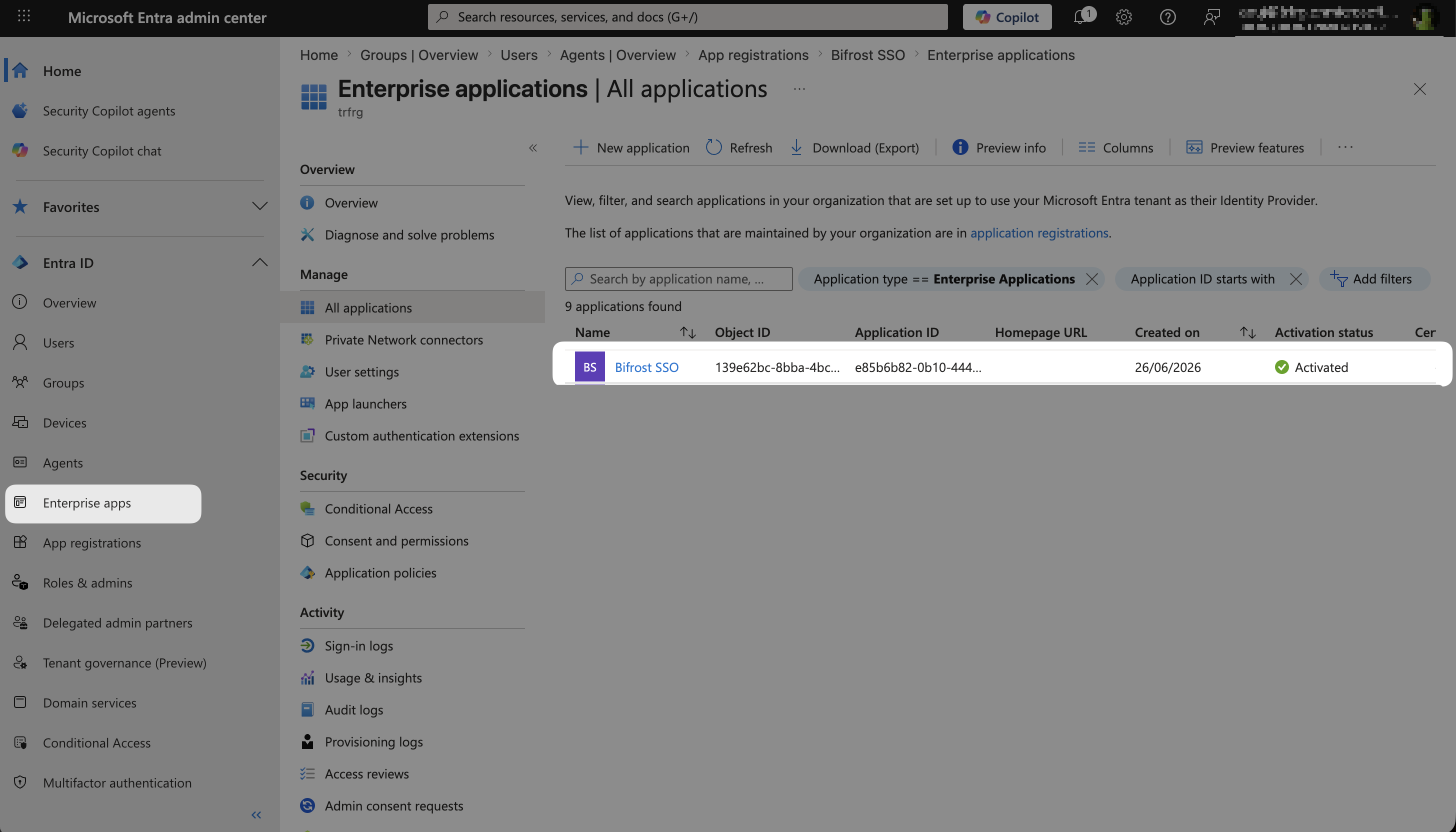Open the Bifrost SSO application

click(646, 367)
